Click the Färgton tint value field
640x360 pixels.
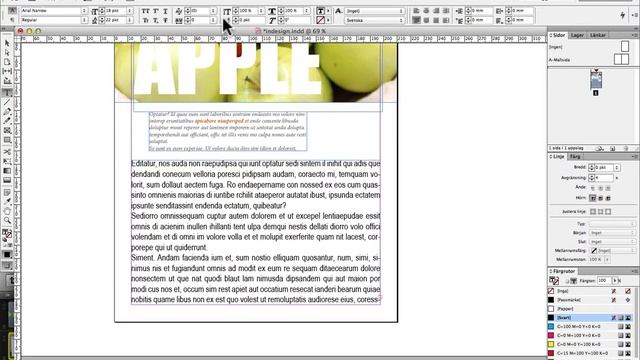coord(604,280)
